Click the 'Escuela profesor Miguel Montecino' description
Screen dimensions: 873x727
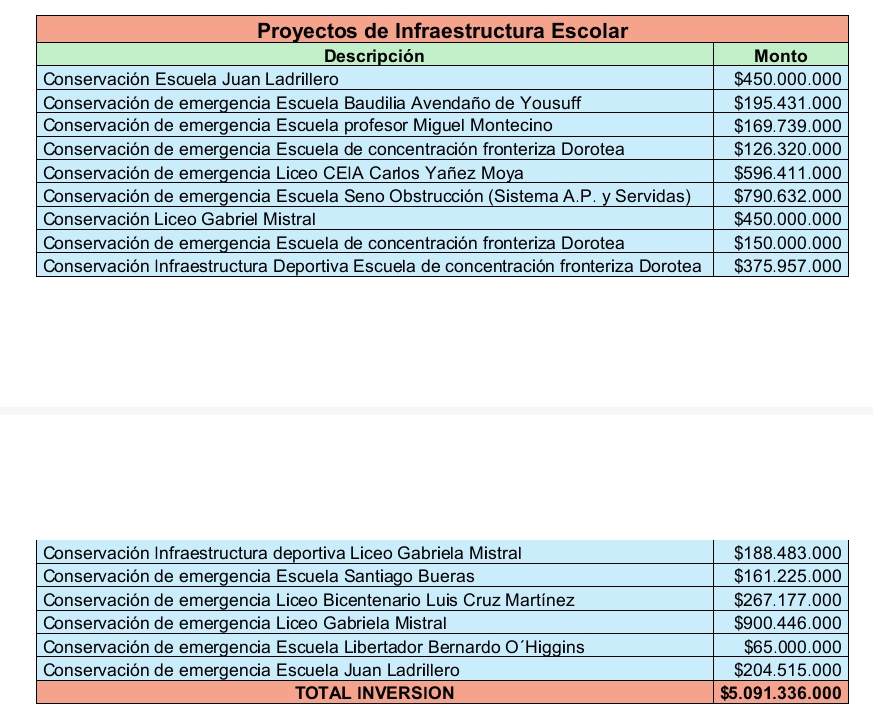[298, 125]
